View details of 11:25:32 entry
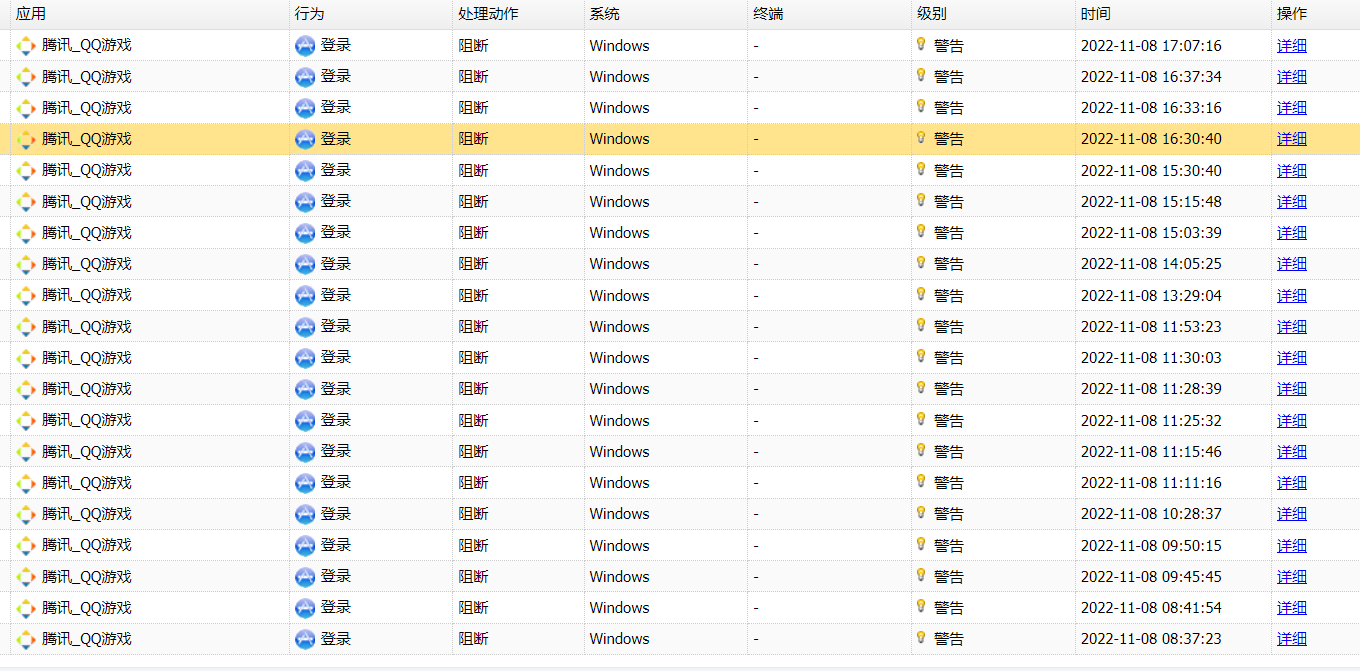This screenshot has height=671, width=1360. [1292, 421]
